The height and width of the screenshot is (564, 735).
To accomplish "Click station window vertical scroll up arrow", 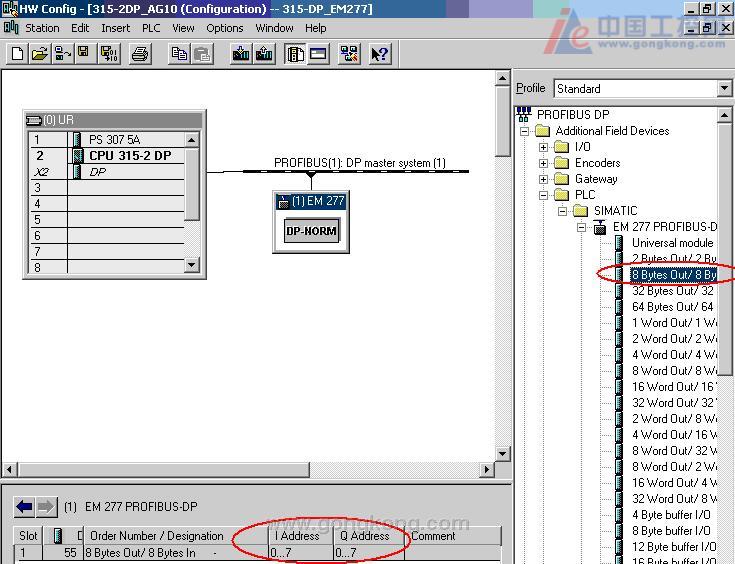I will point(502,78).
